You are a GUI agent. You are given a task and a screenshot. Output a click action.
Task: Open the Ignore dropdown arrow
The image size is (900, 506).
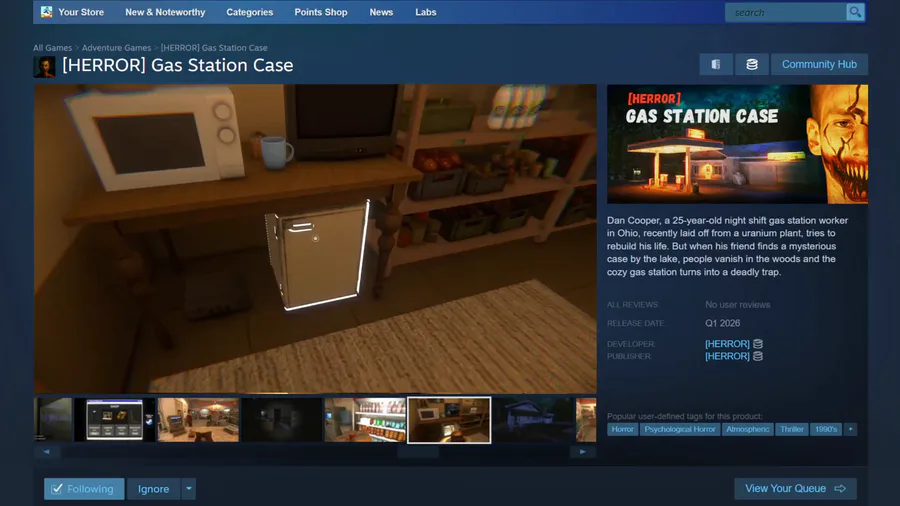[189, 489]
